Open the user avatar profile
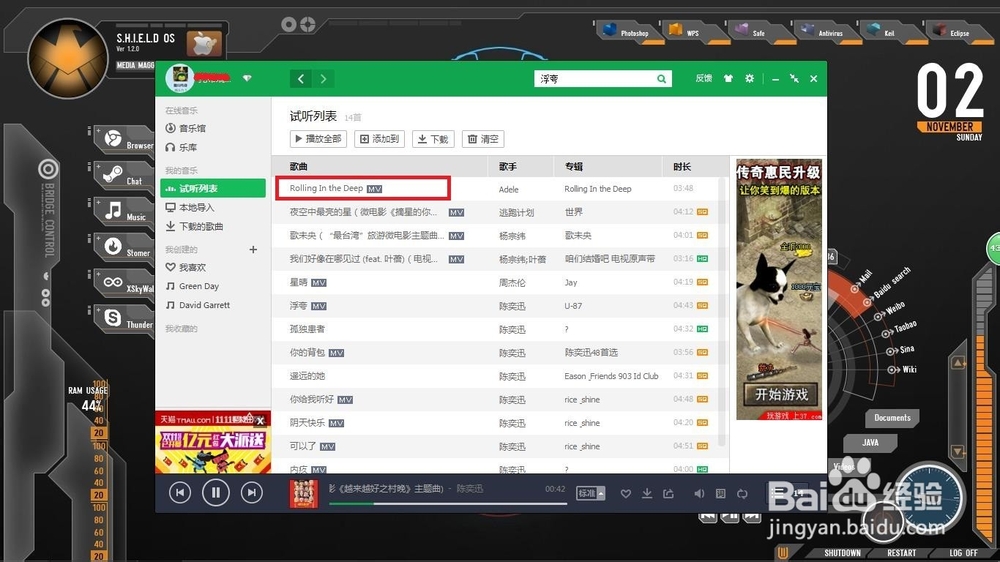Screen dimensions: 1000x562 [179, 78]
